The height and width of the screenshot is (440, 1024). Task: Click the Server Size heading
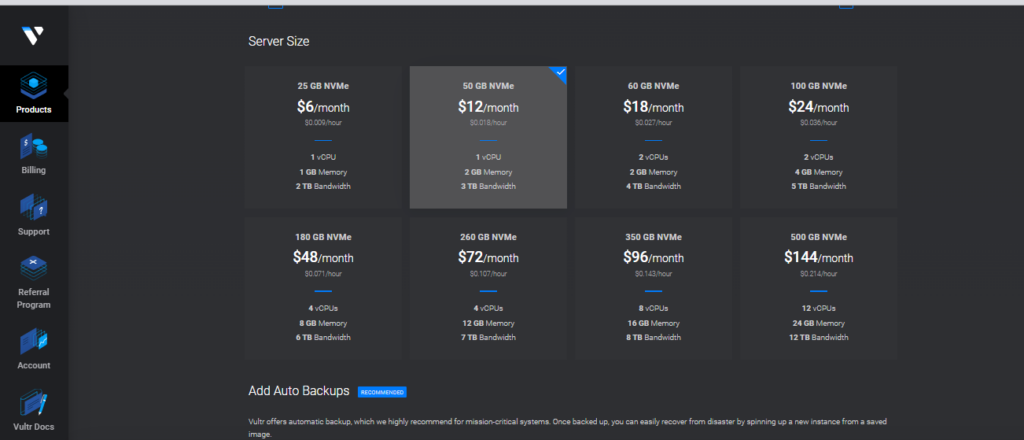click(279, 42)
